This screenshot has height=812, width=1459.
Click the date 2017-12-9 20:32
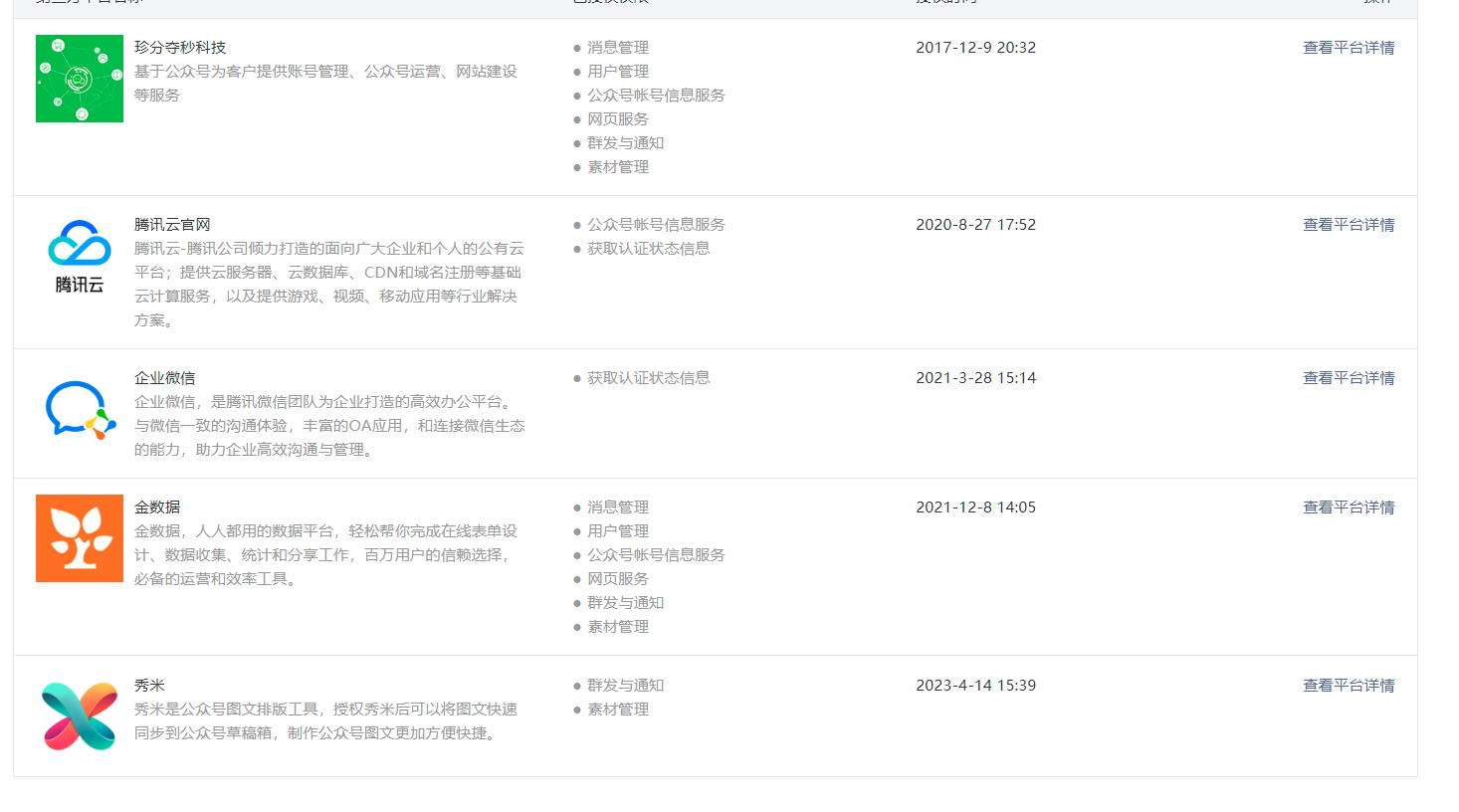(x=976, y=48)
